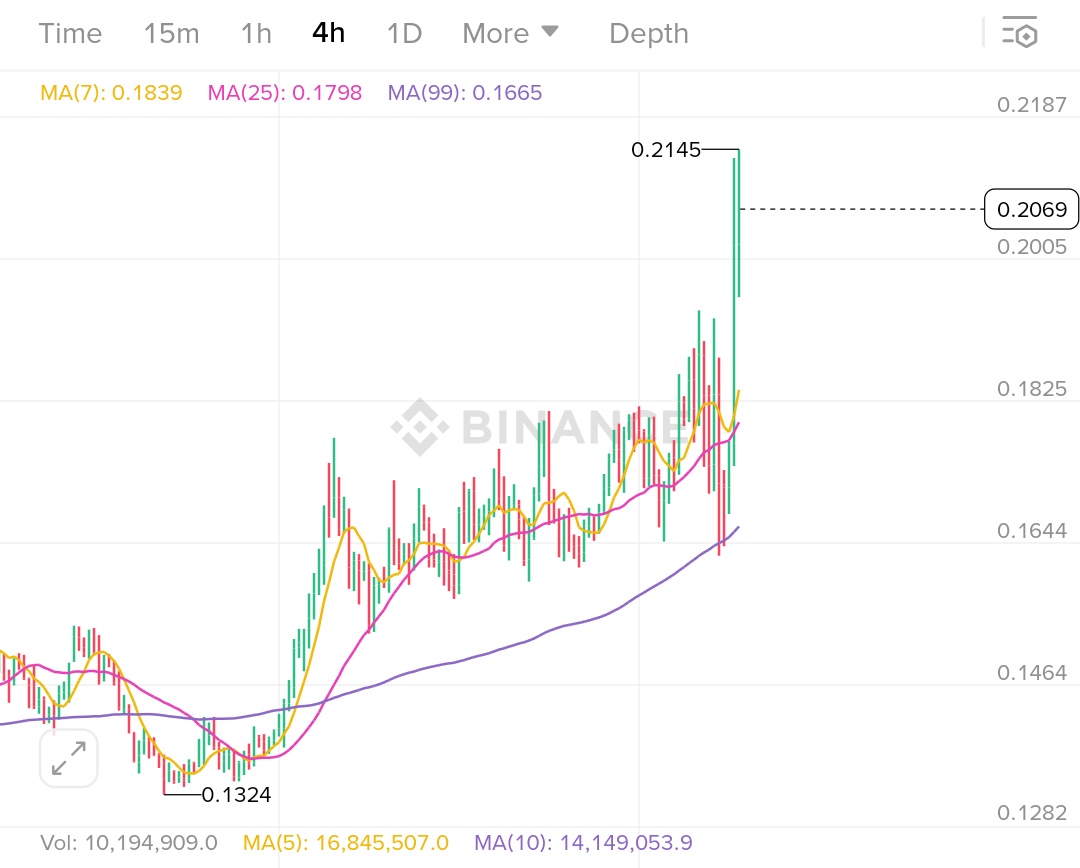Tap the Vol: 10,194,909.0 label
Viewport: 1080px width, 868px height.
pyautogui.click(x=129, y=843)
